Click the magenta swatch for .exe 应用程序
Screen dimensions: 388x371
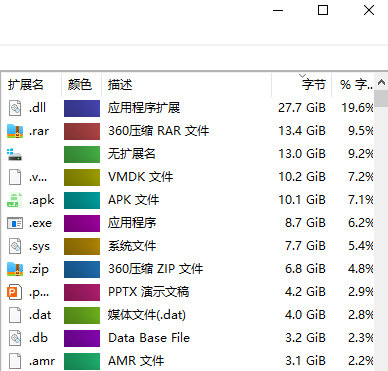(x=82, y=223)
